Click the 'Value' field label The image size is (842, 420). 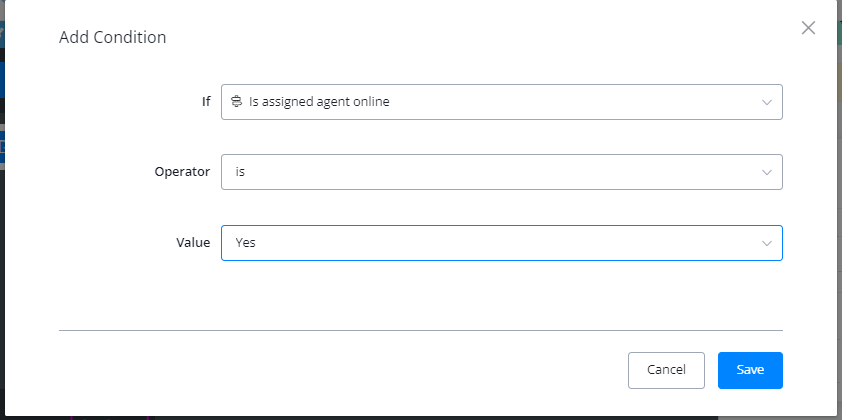pyautogui.click(x=193, y=243)
